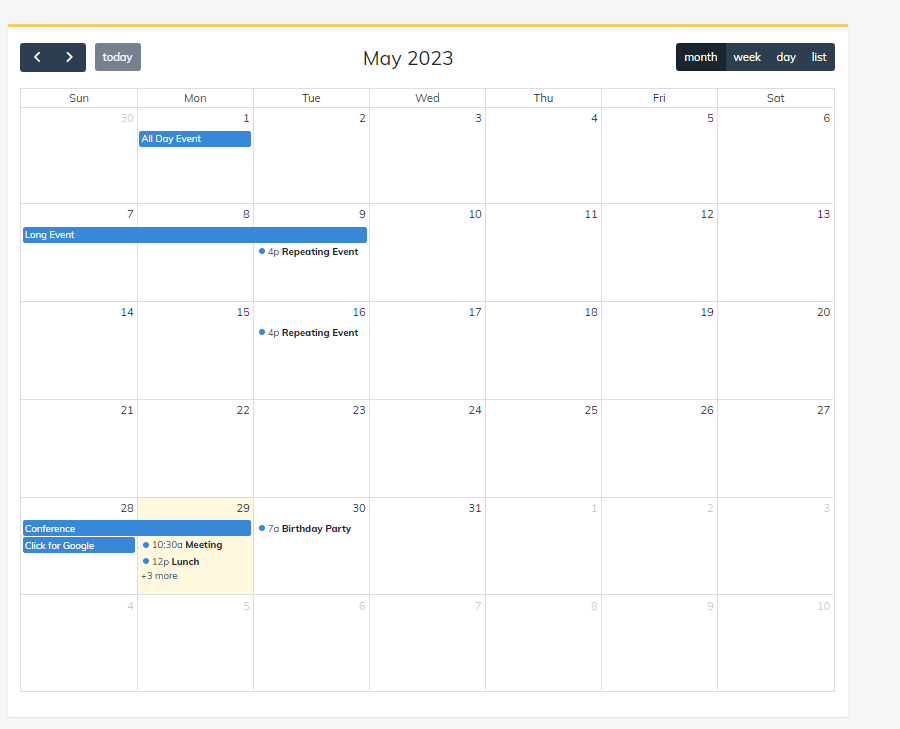Viewport: 900px width, 729px height.
Task: Click the May 2023 title
Action: (408, 58)
